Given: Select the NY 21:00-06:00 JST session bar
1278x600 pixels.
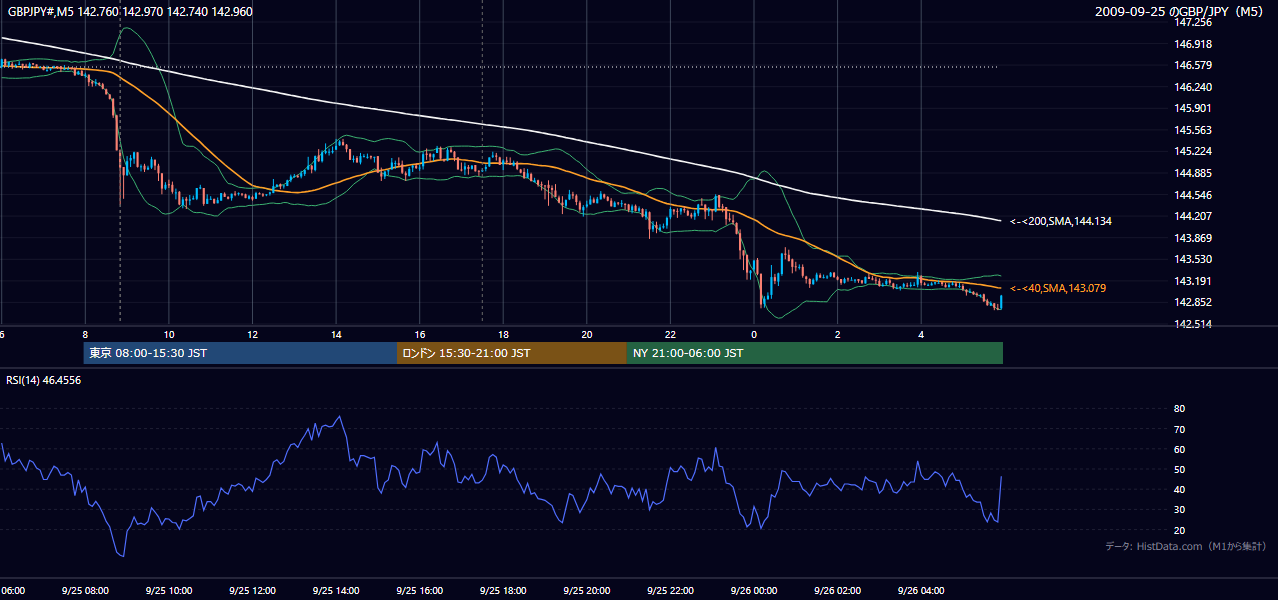Looking at the screenshot, I should [814, 353].
